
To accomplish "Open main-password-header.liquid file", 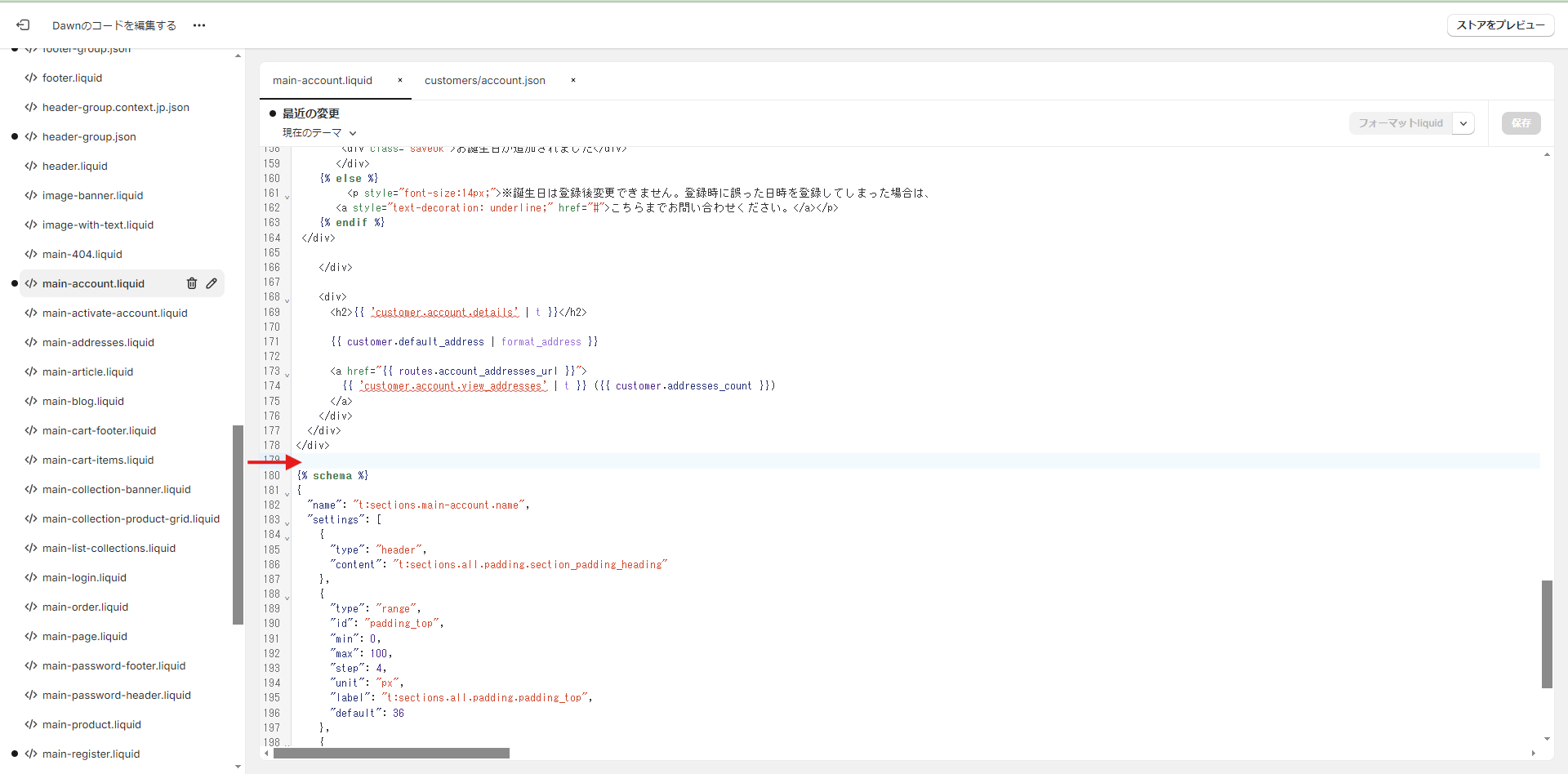I will 117,695.
